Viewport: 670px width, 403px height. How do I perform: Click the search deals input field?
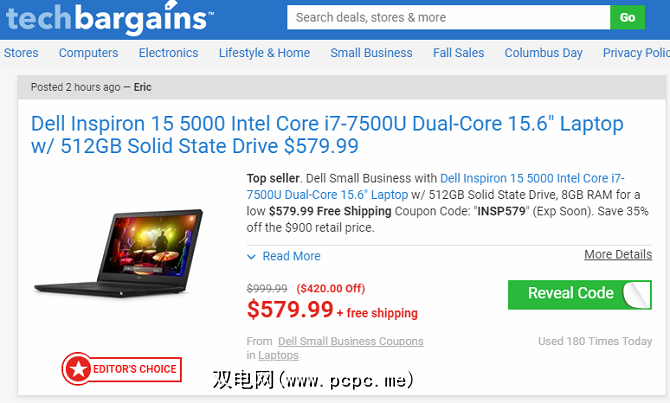tap(448, 18)
